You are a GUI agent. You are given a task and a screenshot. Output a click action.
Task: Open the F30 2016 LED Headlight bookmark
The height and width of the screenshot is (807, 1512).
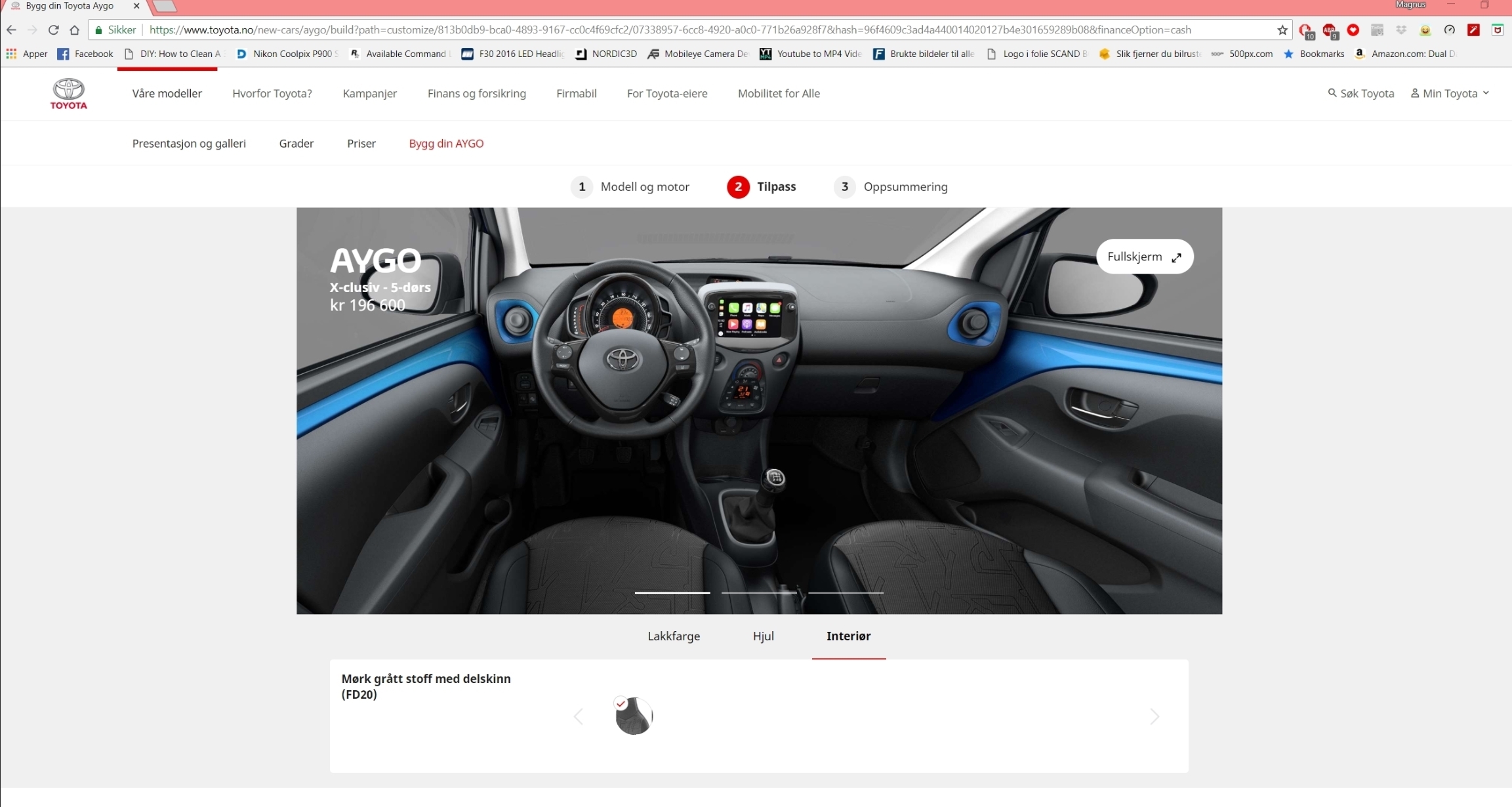click(513, 54)
